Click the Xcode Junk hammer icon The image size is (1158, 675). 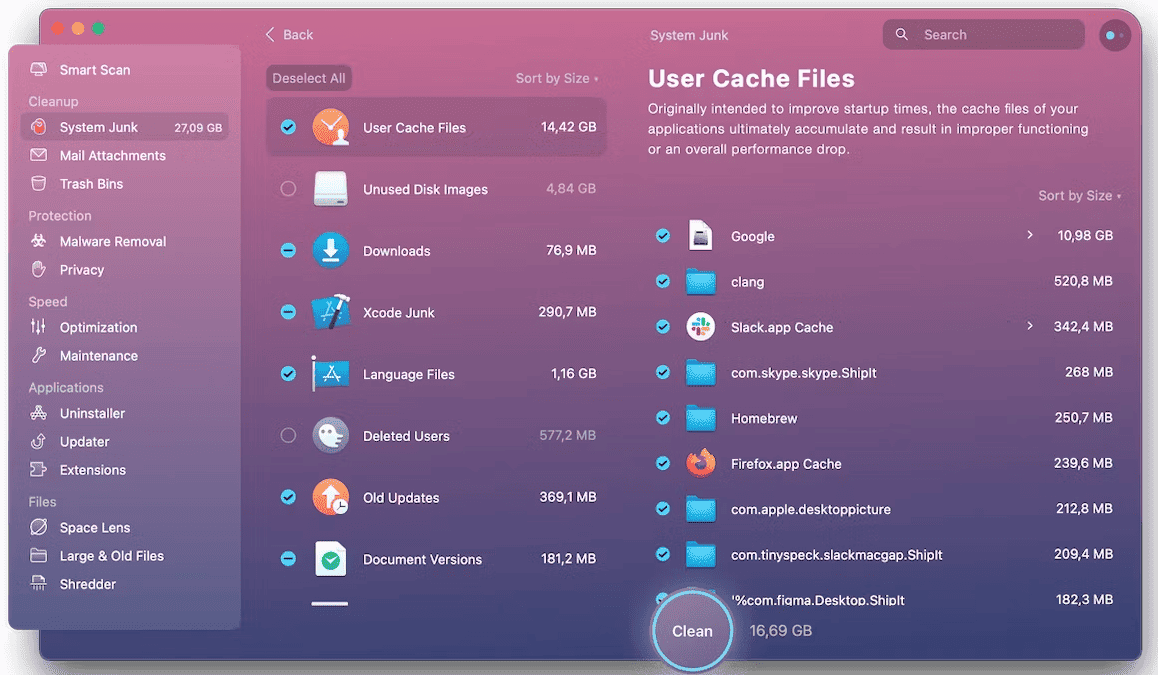tap(330, 312)
